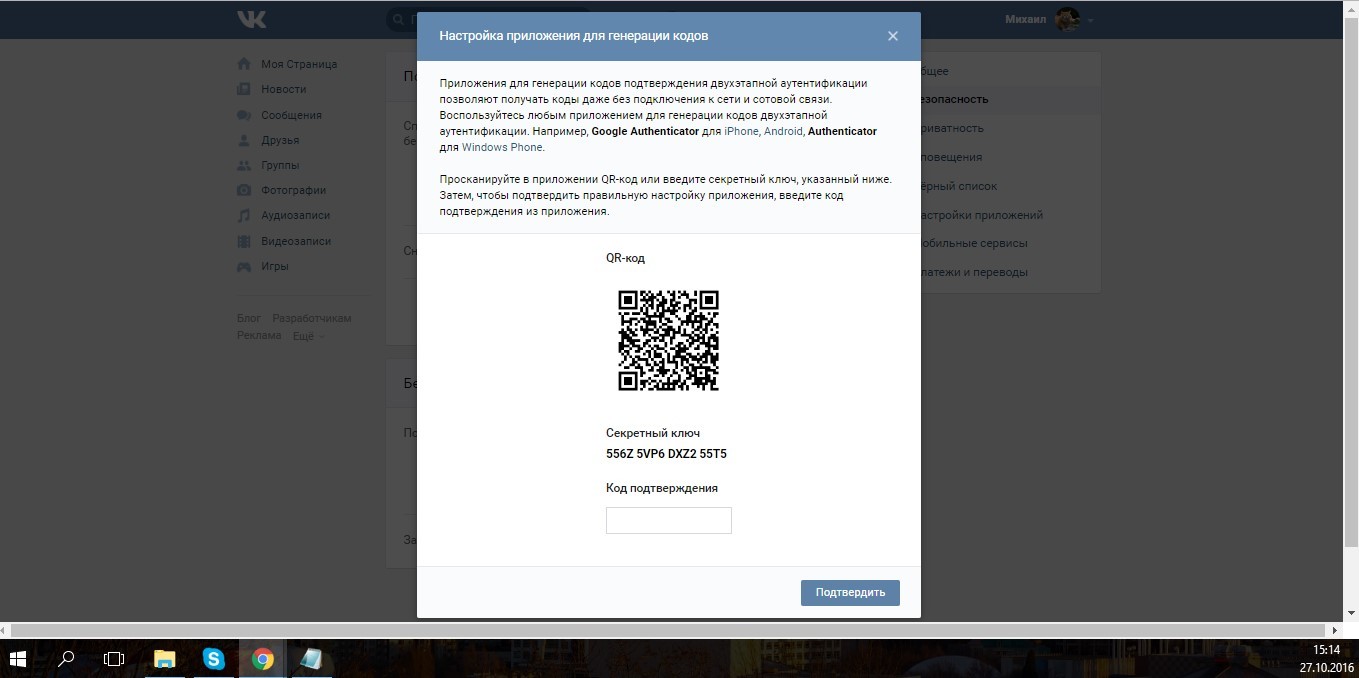
Task: Click the Windows Phone link
Action: [502, 147]
